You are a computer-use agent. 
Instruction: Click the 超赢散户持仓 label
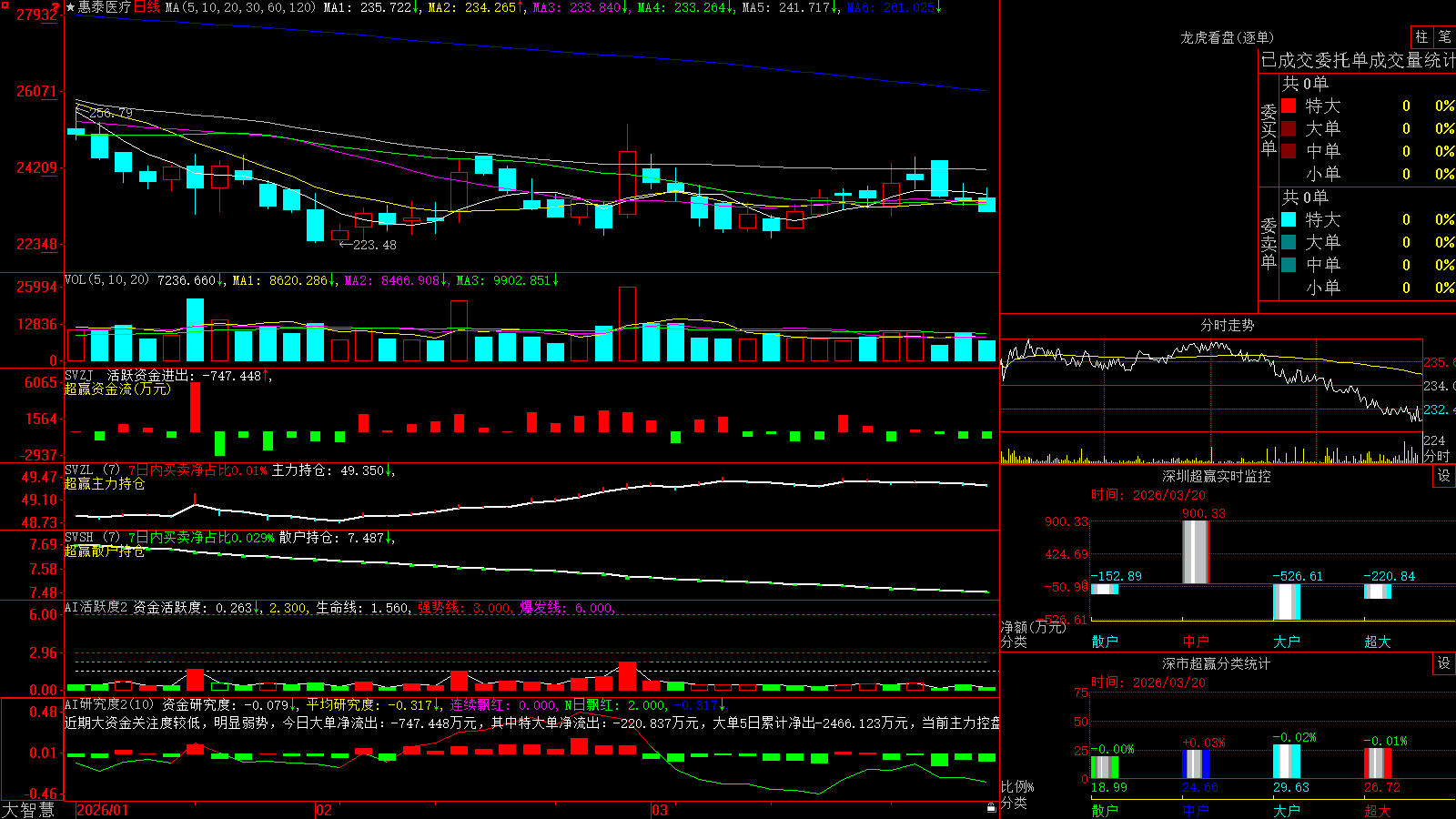(x=105, y=551)
